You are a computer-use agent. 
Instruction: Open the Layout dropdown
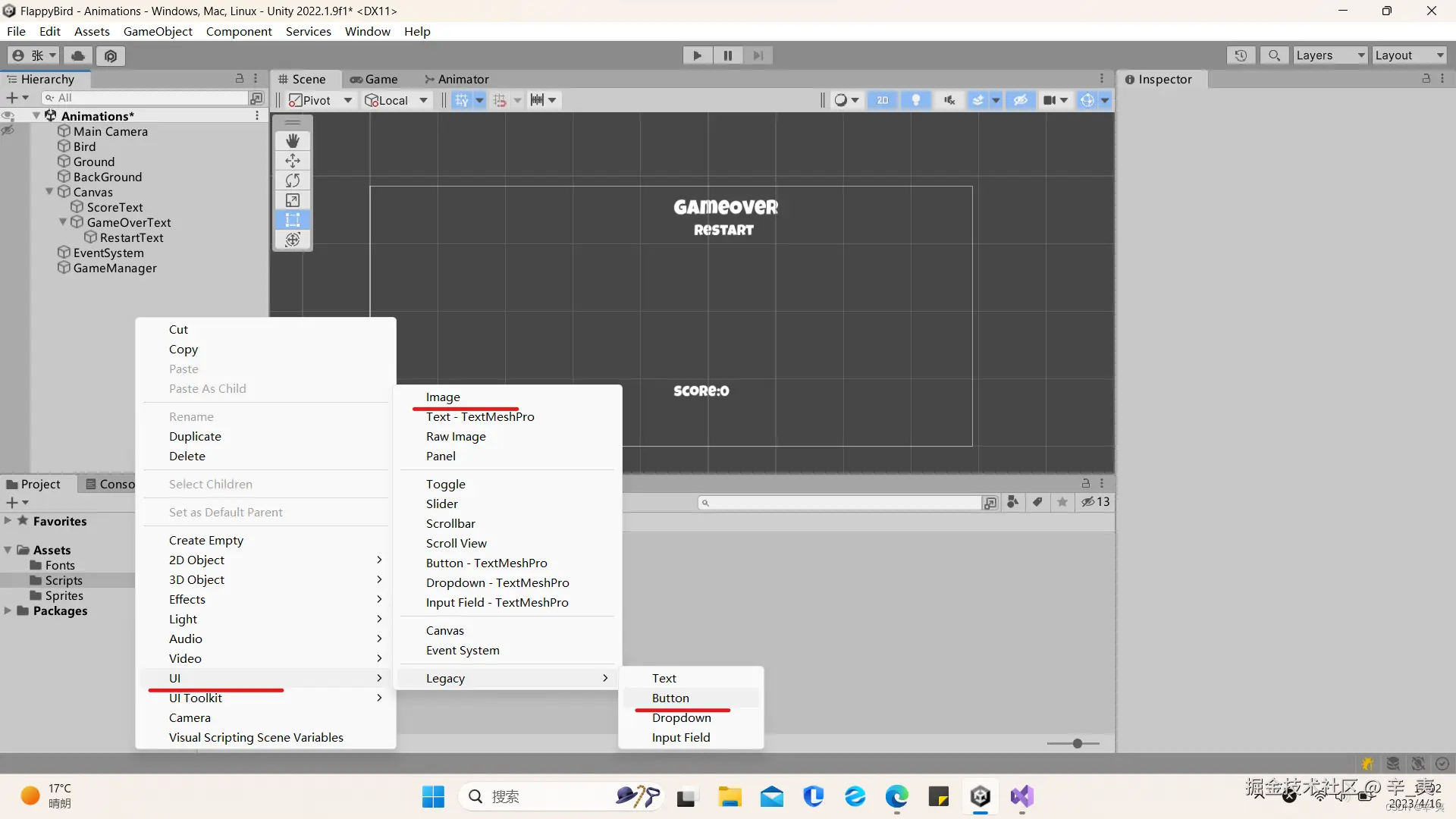click(x=1409, y=55)
